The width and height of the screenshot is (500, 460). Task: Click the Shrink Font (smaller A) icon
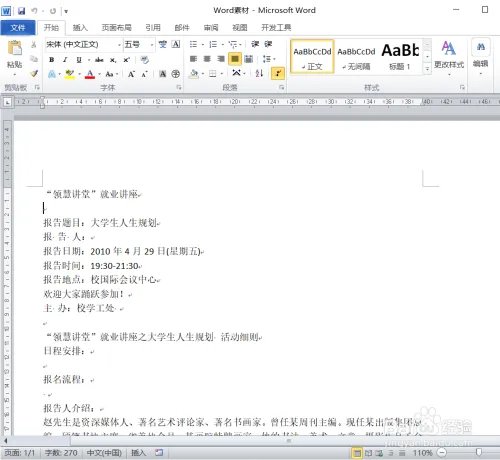[144, 74]
